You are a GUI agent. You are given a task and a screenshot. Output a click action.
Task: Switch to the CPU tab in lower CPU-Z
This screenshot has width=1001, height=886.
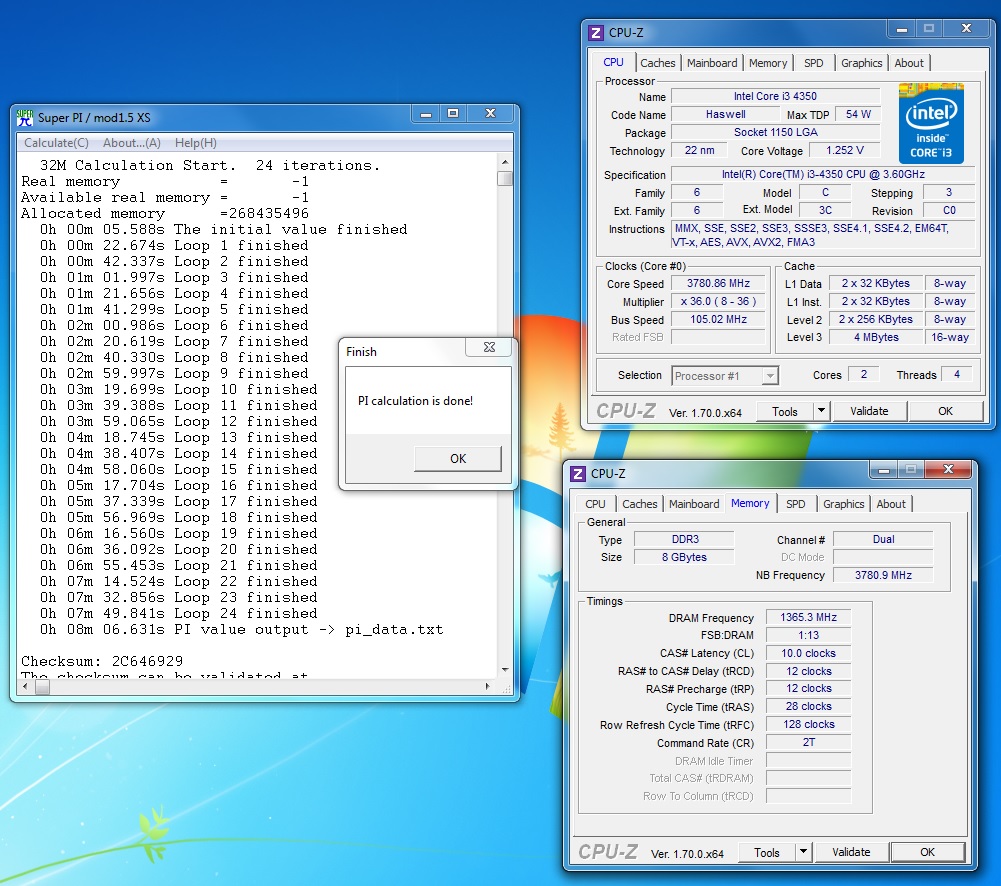[595, 504]
